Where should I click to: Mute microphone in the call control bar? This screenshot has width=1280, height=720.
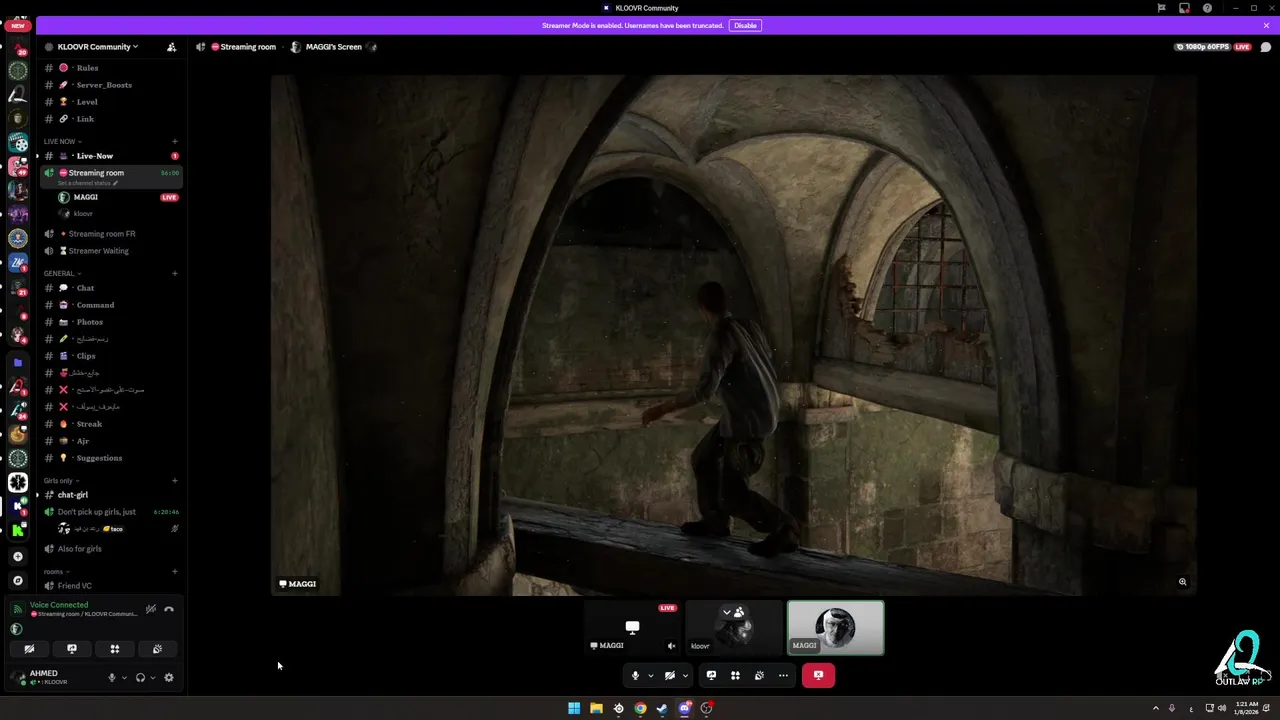[x=635, y=675]
